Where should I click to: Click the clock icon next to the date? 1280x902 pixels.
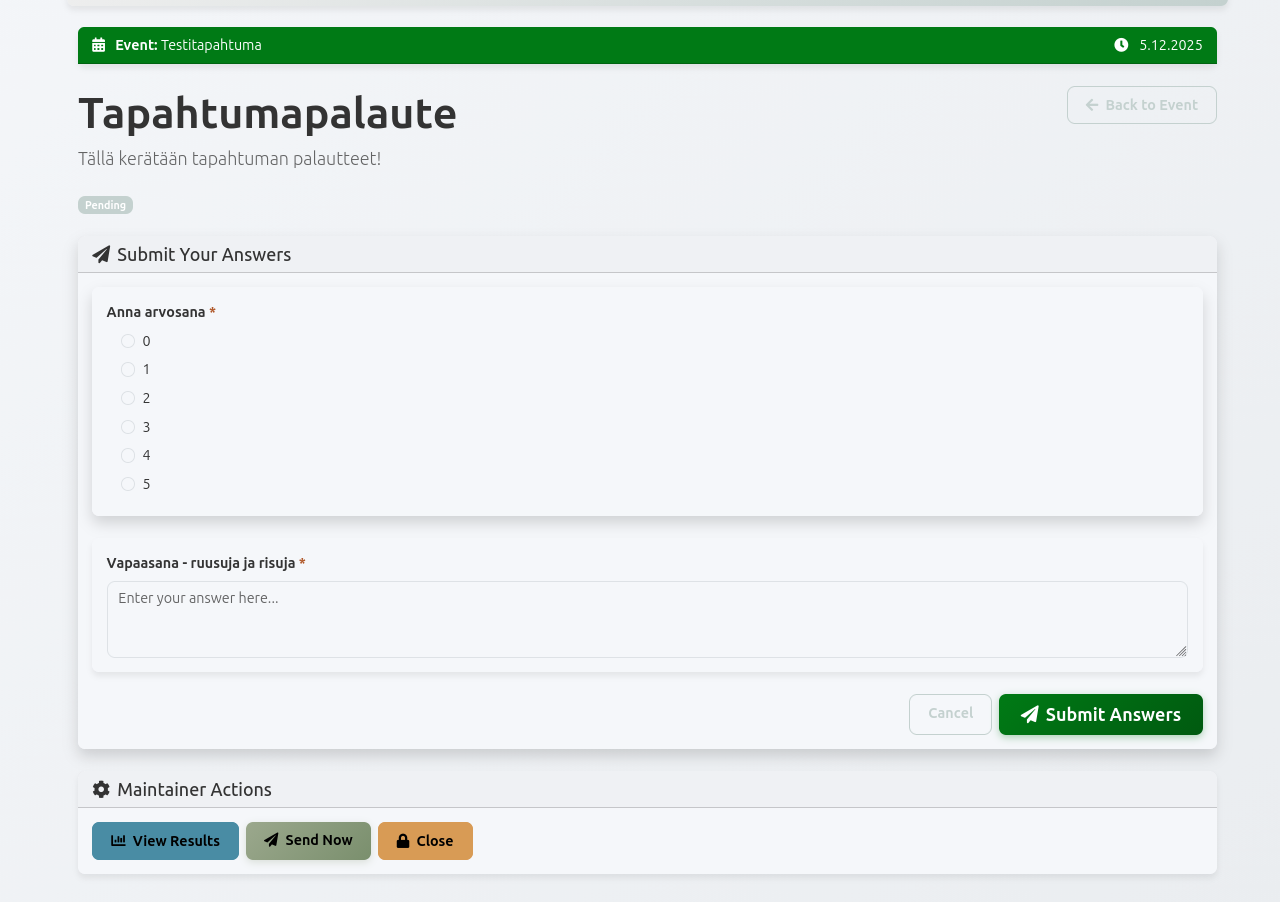tap(1119, 44)
